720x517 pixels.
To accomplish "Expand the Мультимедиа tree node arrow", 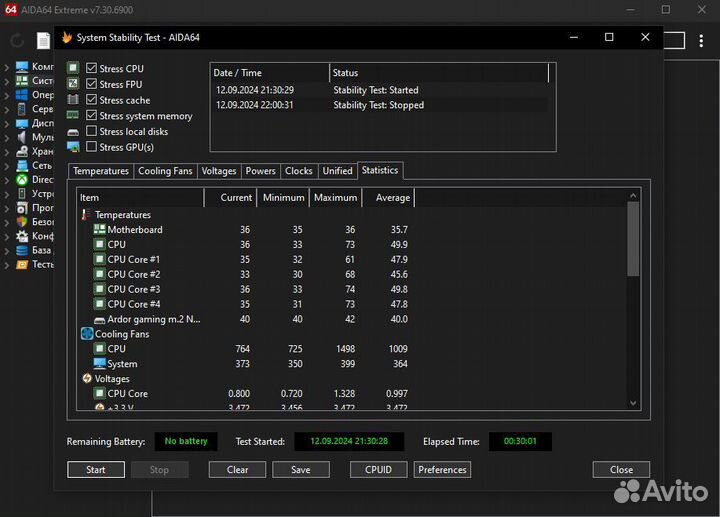I will pyautogui.click(x=6, y=138).
